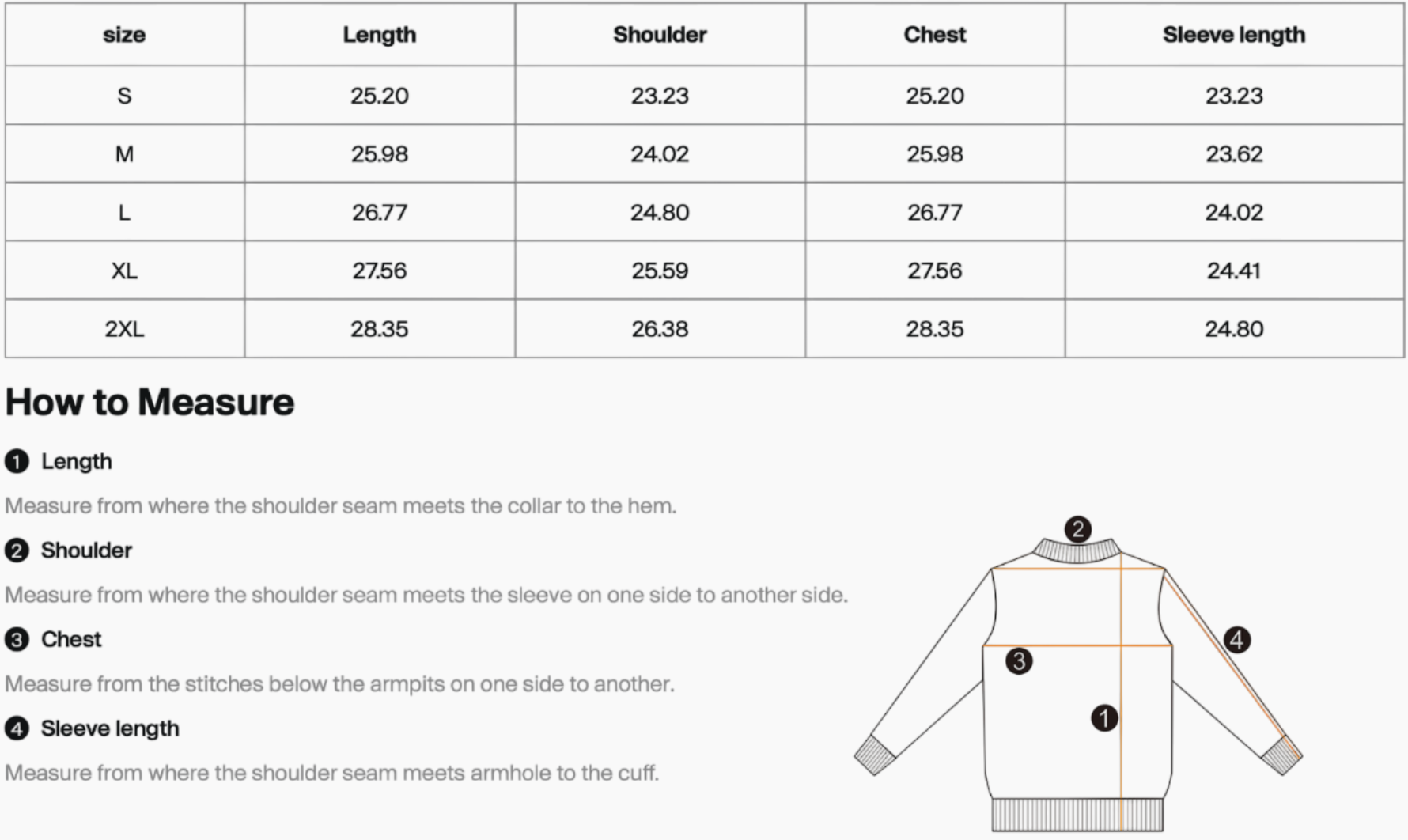The width and height of the screenshot is (1408, 840).
Task: Click the number 4 icon beside Sleeve length heading
Action: (17, 728)
